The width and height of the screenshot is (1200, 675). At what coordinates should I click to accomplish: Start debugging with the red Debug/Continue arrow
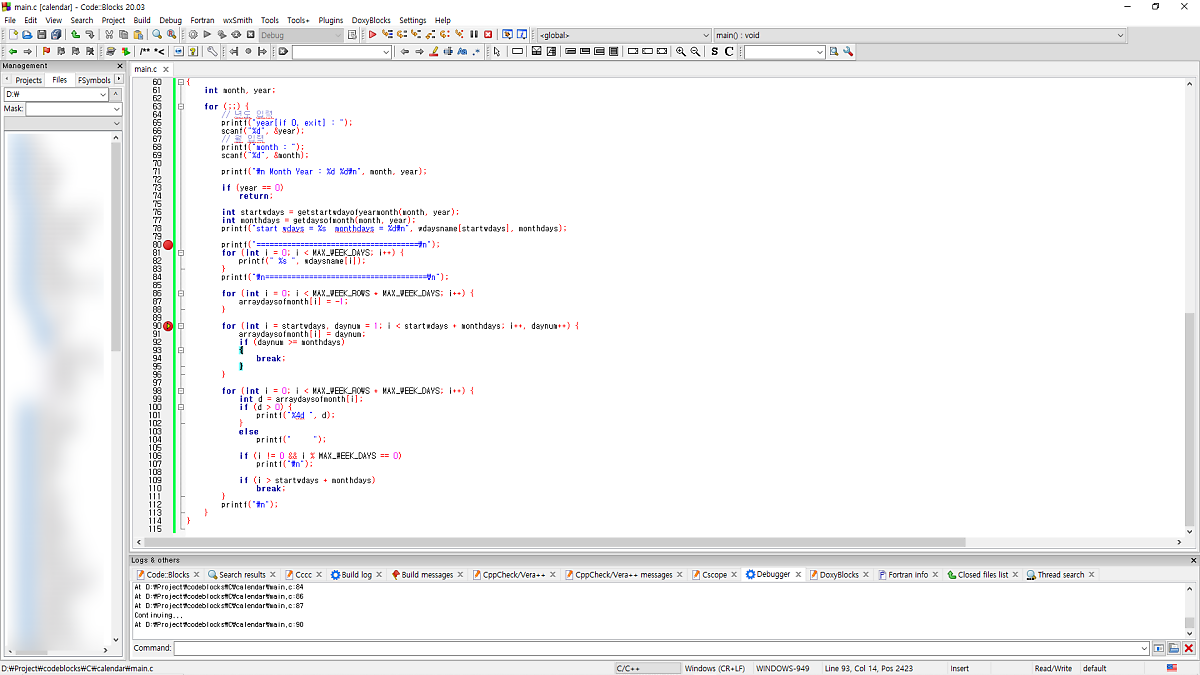coord(372,35)
